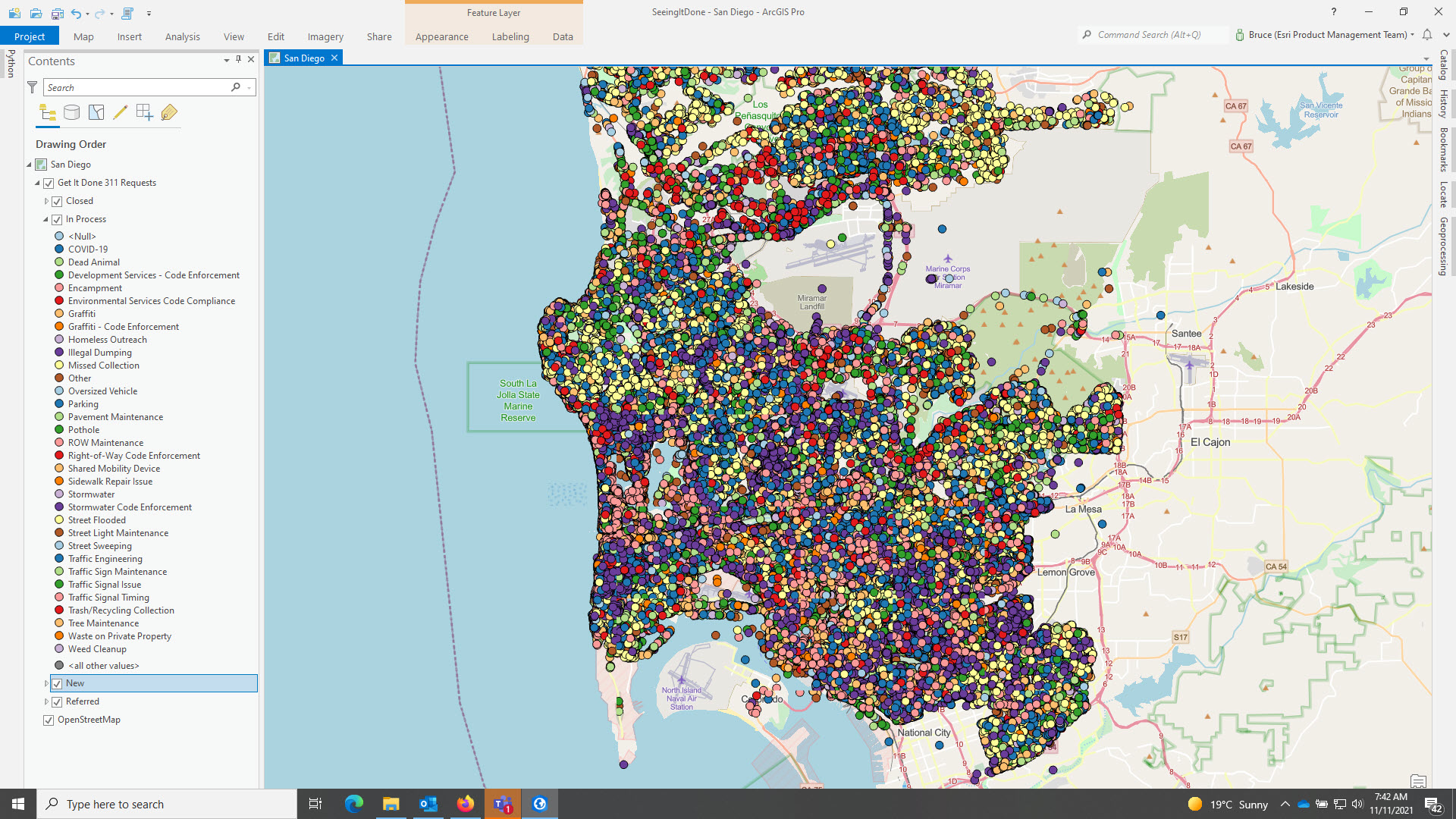Viewport: 1456px width, 819px height.
Task: Click the Save Project icon
Action: 57,13
